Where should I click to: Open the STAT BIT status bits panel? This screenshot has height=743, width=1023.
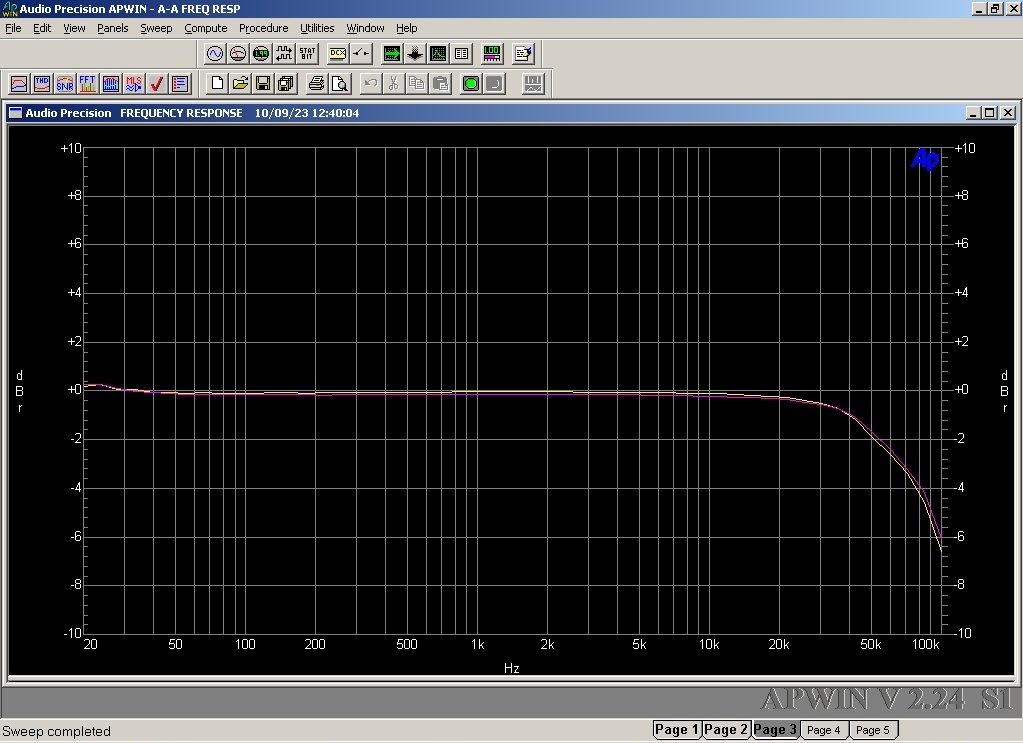(307, 54)
